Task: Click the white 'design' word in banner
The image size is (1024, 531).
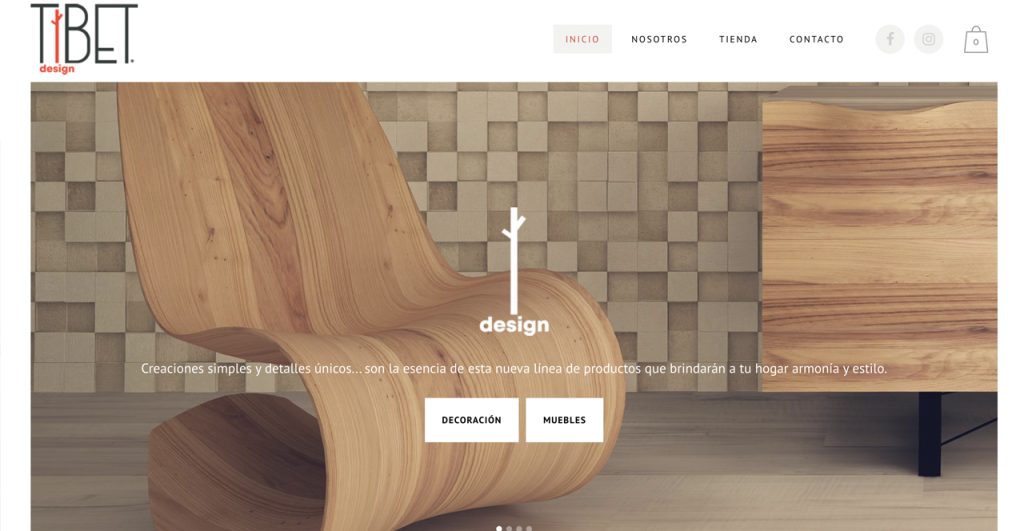Action: point(514,325)
